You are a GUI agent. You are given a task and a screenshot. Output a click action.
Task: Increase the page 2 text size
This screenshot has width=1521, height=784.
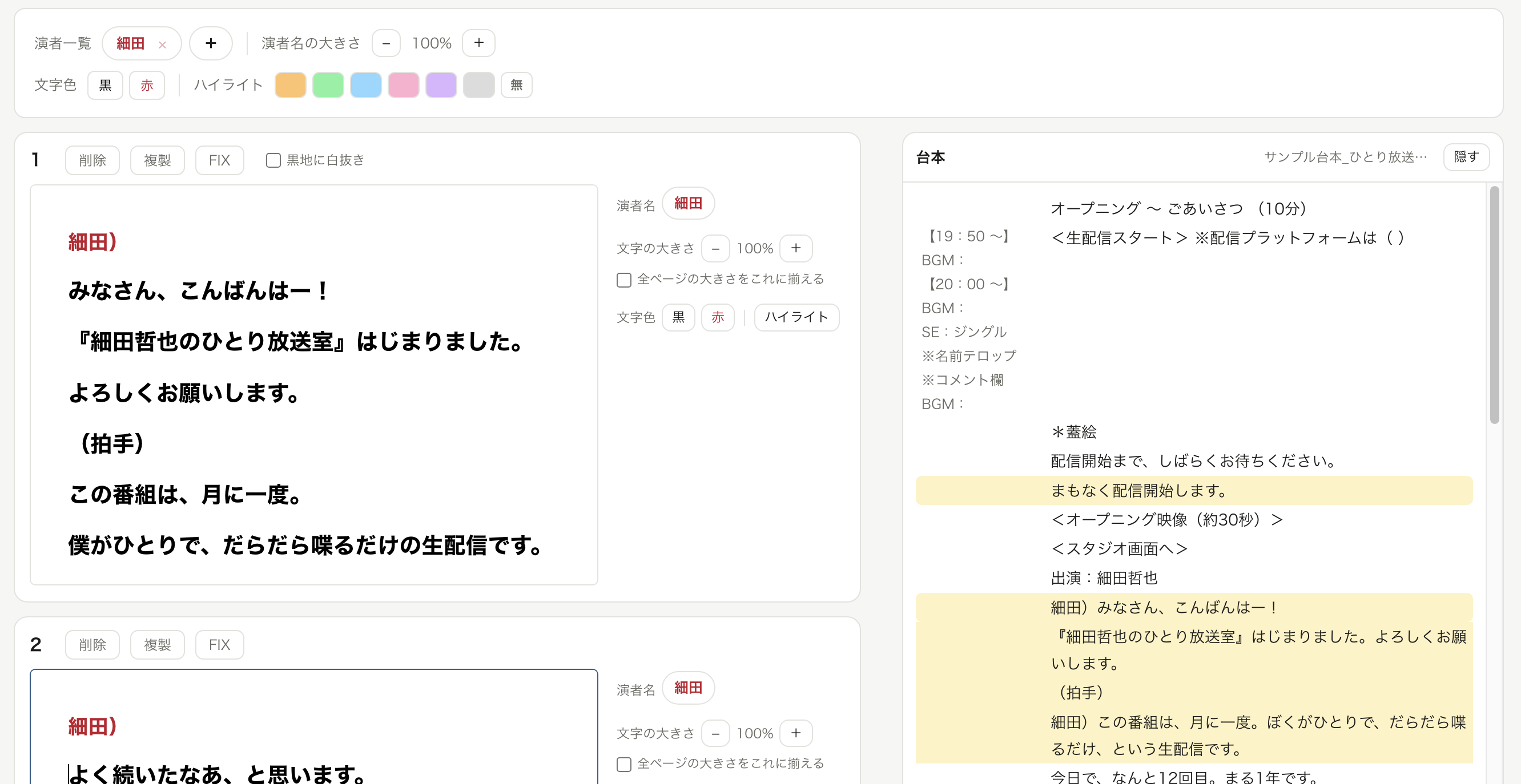coord(796,733)
